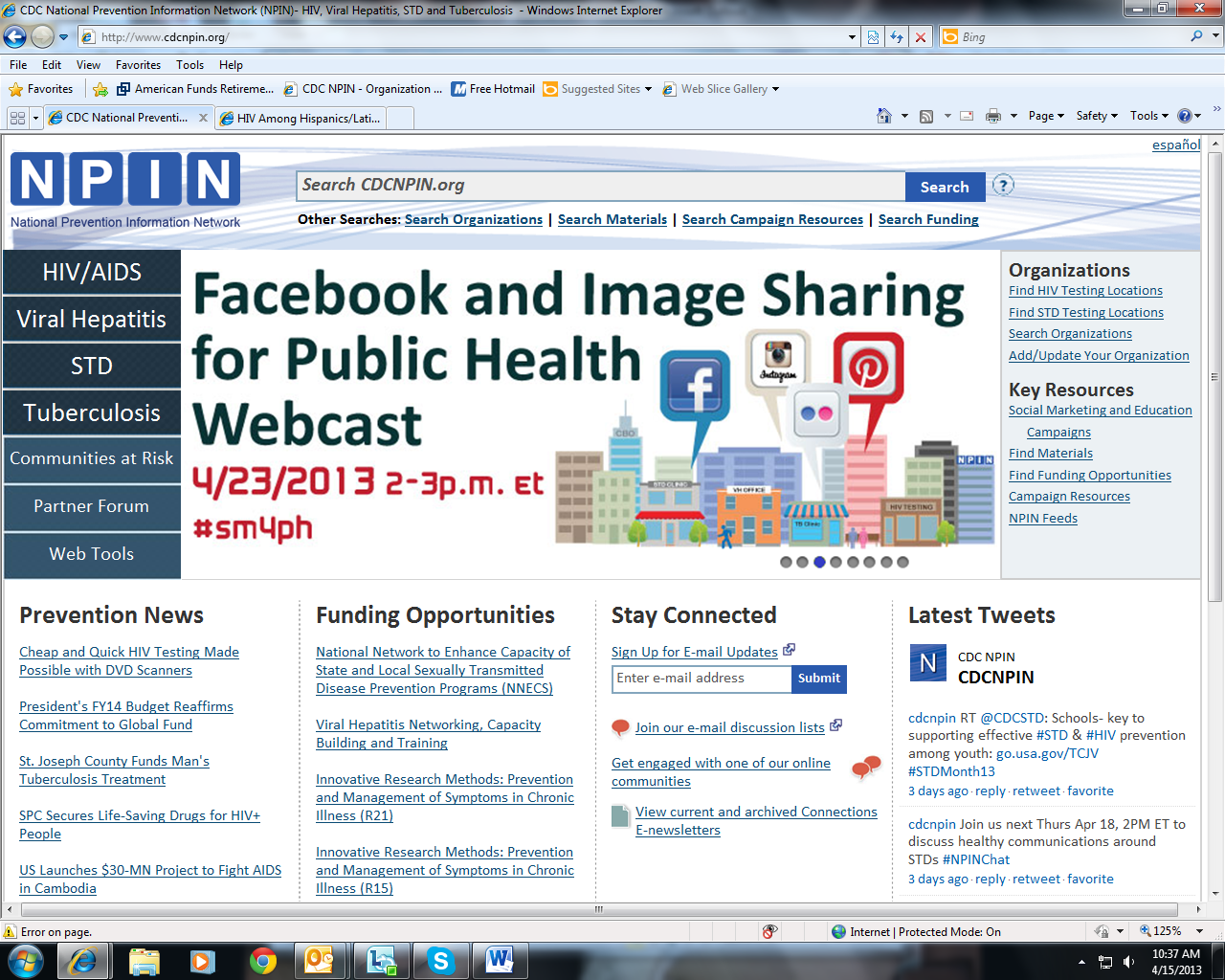Open Free Hotmail favorites link
This screenshot has width=1225, height=980.
[x=493, y=89]
